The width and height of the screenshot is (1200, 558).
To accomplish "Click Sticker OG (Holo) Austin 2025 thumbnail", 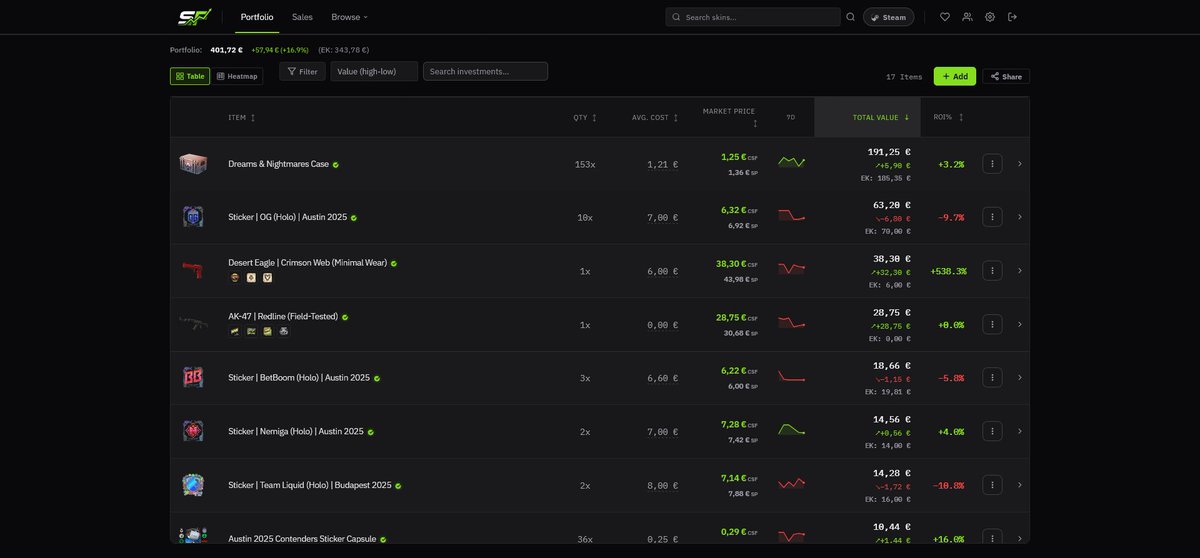I will pyautogui.click(x=193, y=217).
